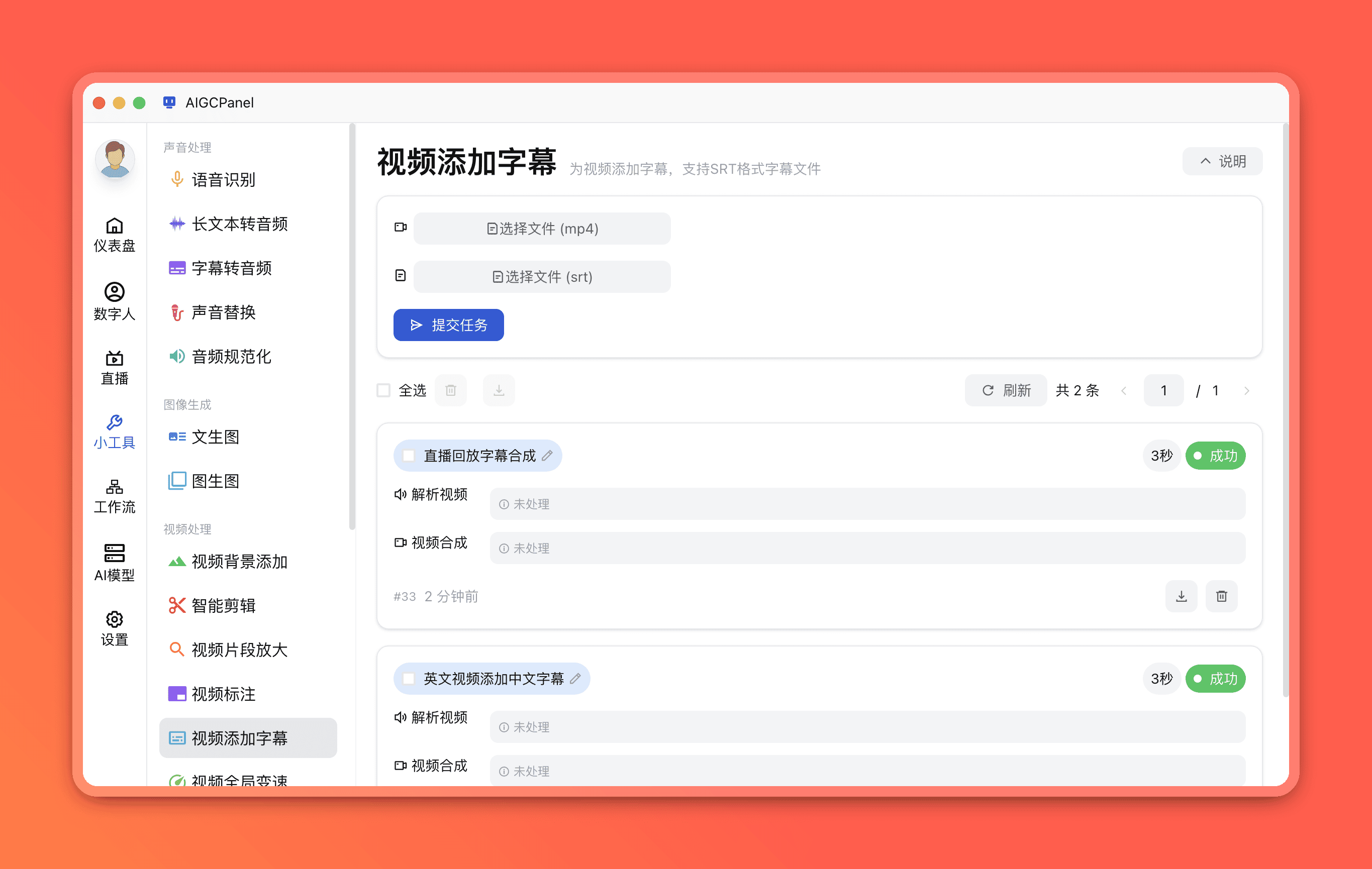Select the 小工具 tools section
This screenshot has width=1372, height=869.
click(115, 432)
